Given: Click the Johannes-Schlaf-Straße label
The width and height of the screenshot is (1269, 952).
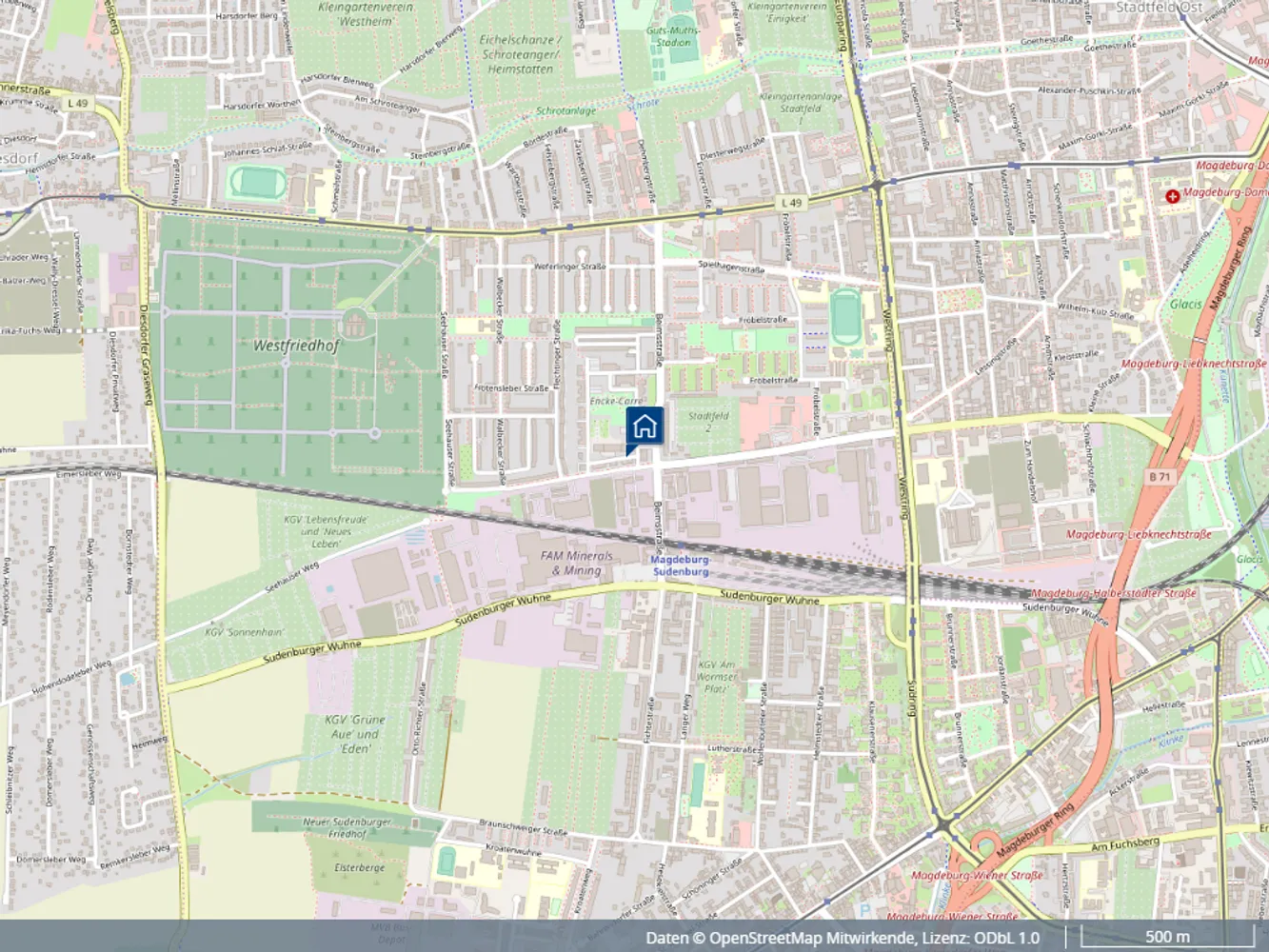Looking at the screenshot, I should 268,149.
